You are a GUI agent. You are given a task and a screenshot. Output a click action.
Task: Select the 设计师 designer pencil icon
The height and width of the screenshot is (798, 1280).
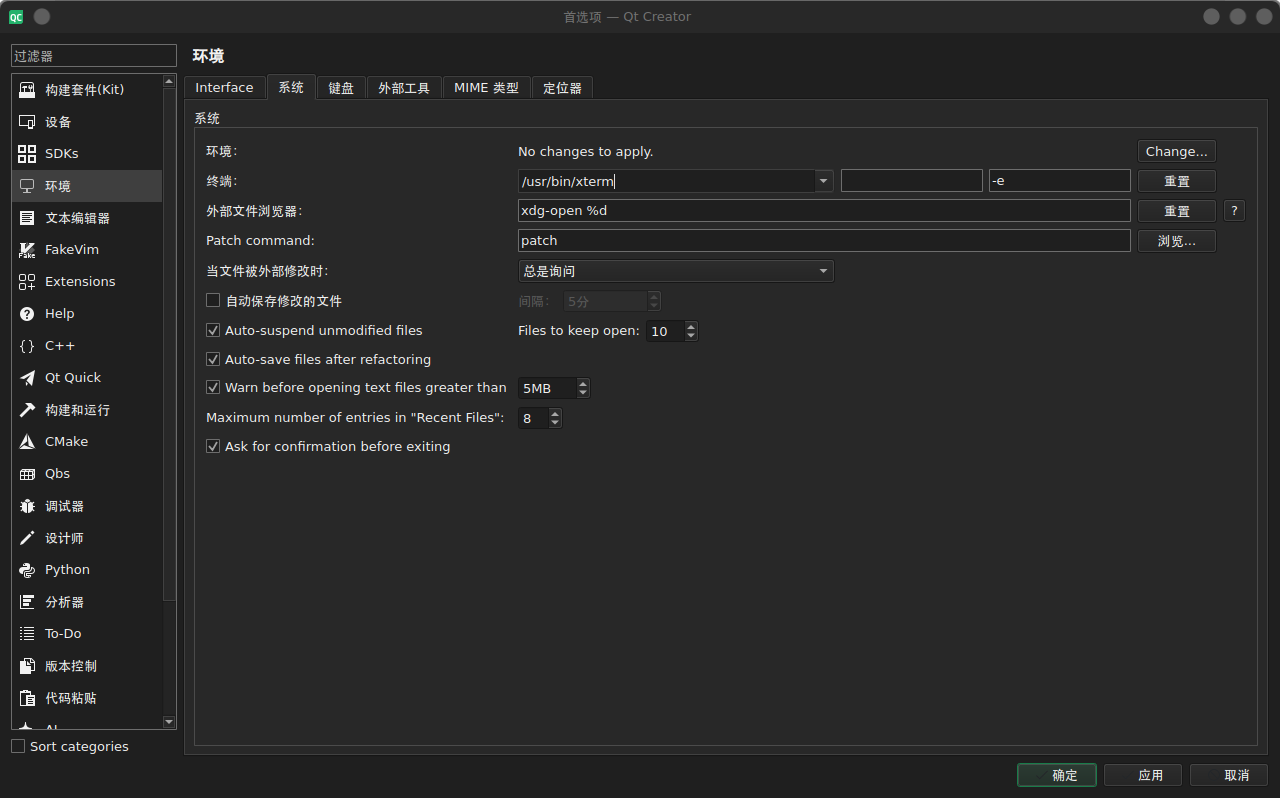27,538
